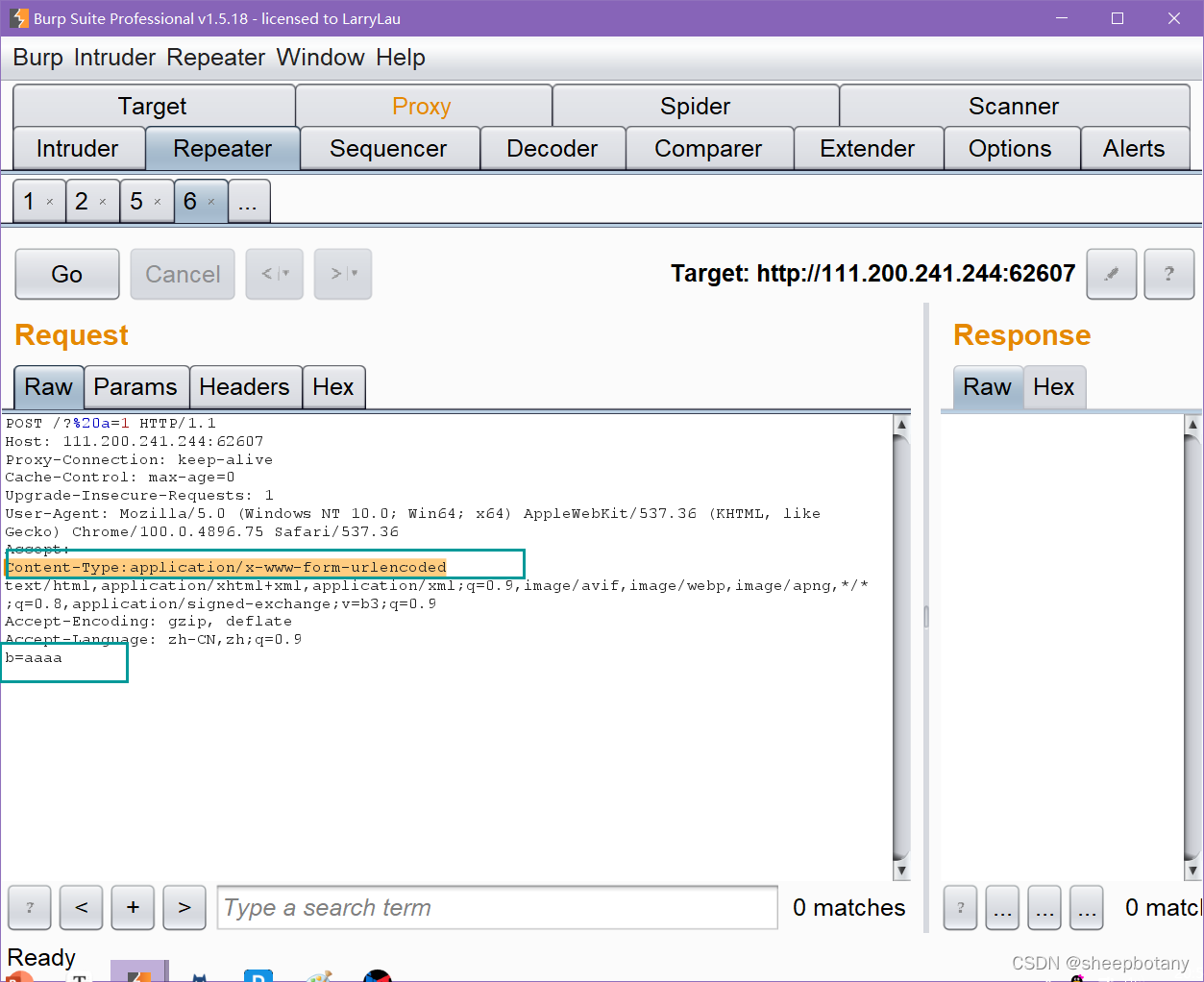Select Repeater request tab 2

tap(82, 201)
